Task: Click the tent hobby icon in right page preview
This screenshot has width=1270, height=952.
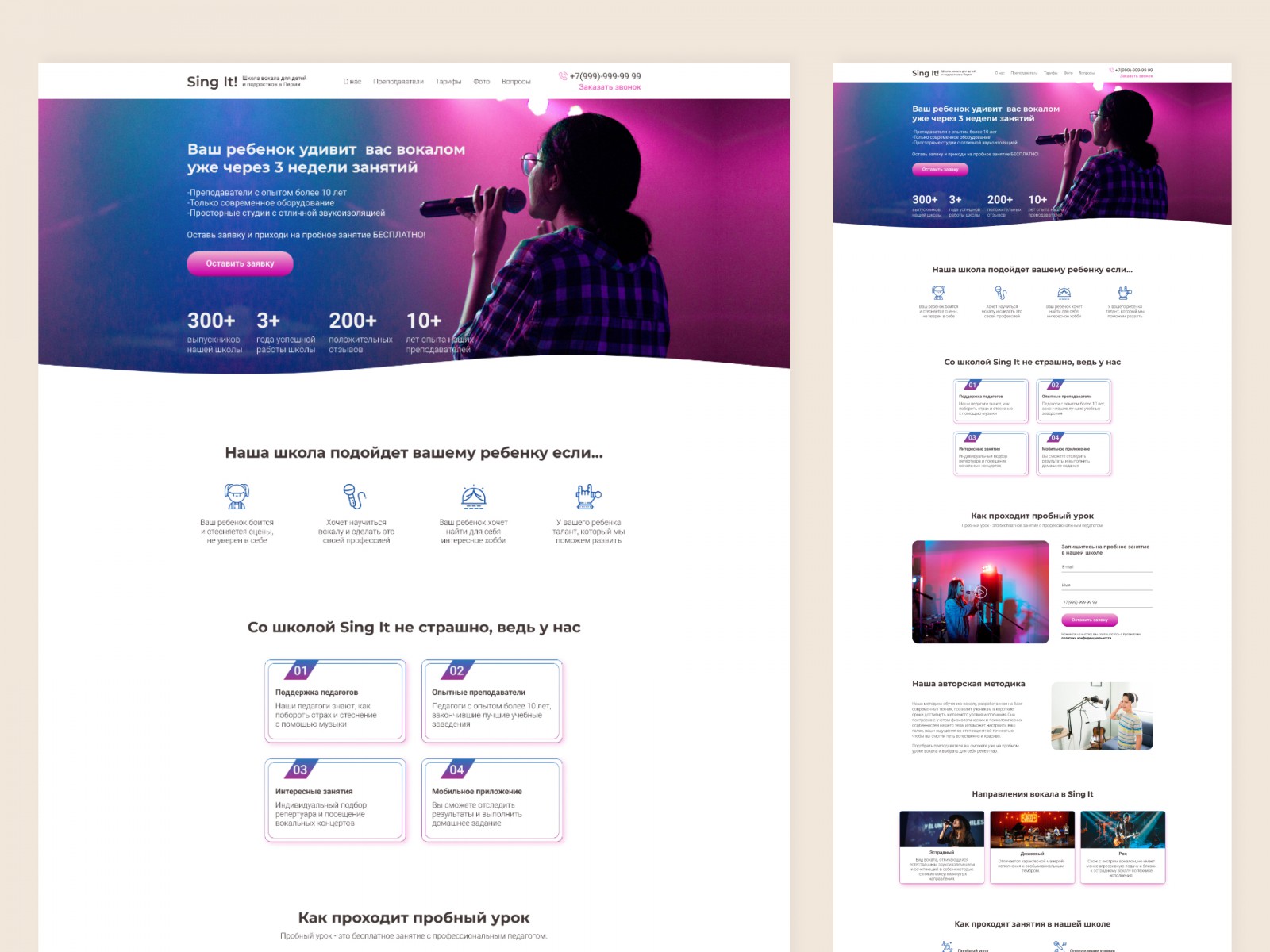Action: (x=1064, y=293)
